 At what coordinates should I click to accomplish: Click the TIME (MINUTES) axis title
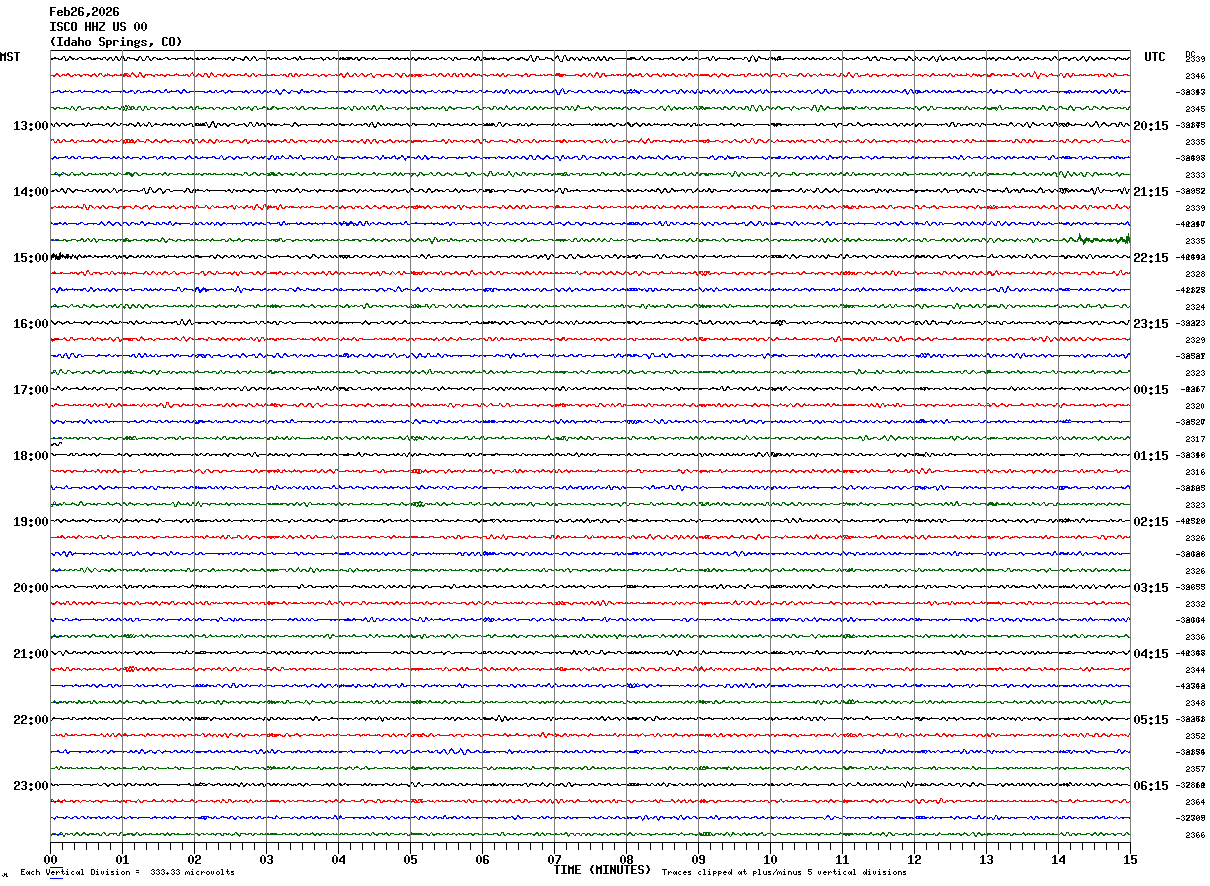[601, 870]
